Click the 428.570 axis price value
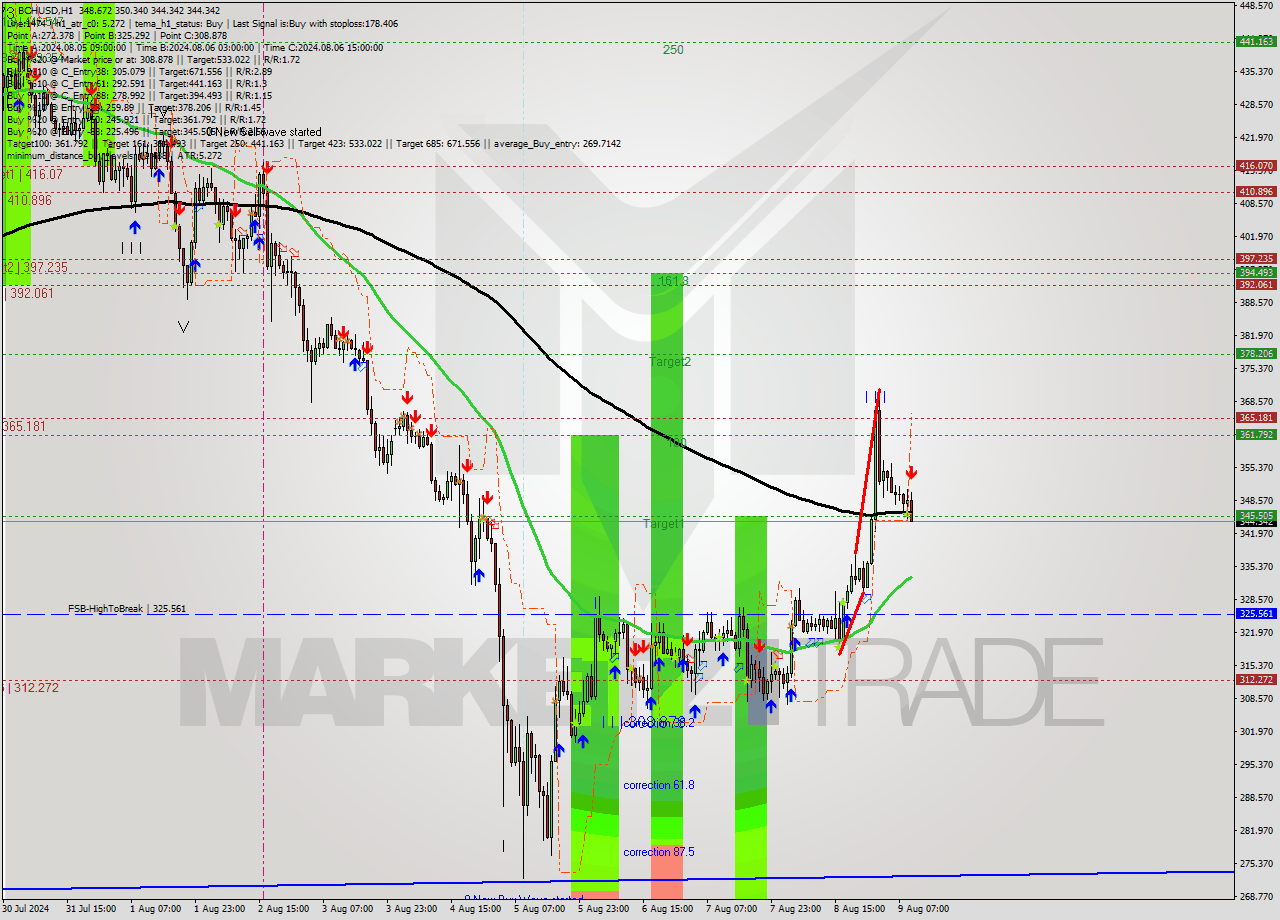The height and width of the screenshot is (920, 1280). coord(1256,104)
